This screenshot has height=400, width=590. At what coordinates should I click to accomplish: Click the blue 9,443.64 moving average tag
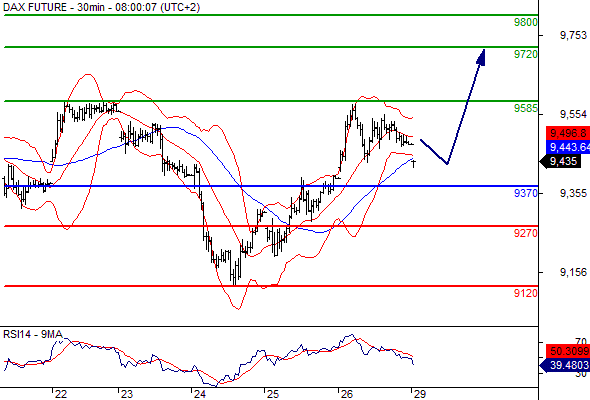coord(568,147)
